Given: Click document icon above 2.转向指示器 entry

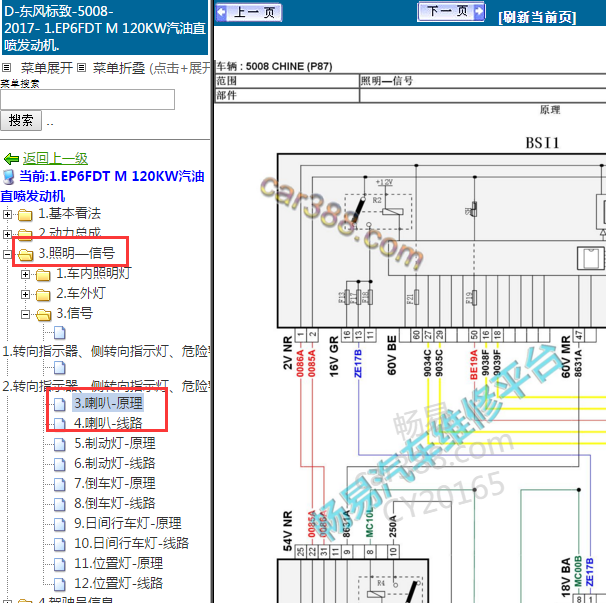Looking at the screenshot, I should (60, 368).
